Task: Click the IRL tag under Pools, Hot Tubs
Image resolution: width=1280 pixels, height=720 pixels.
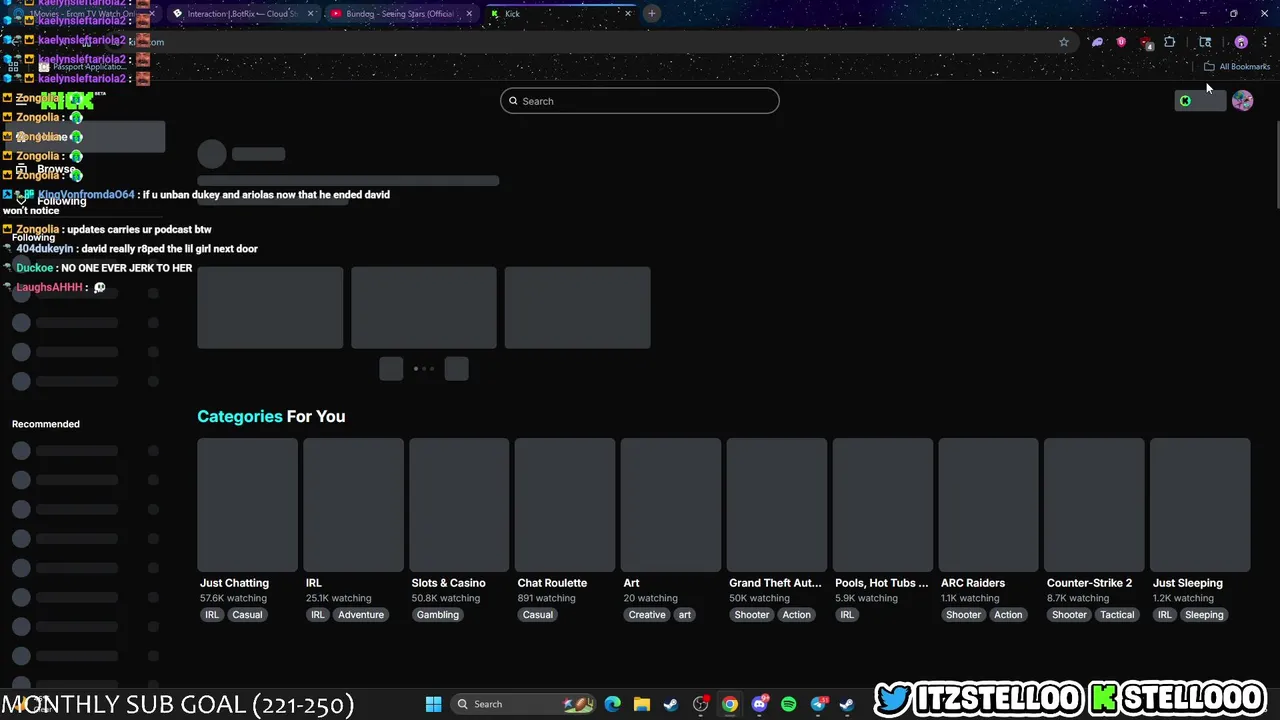Action: click(847, 615)
